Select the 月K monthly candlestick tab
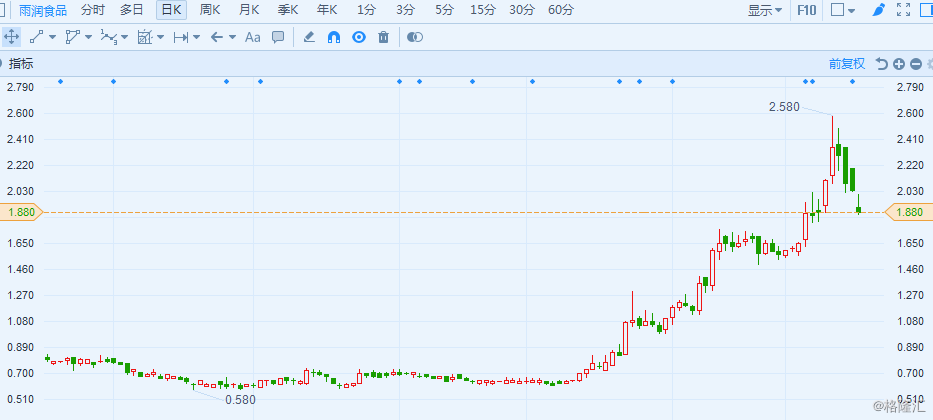Viewport: 933px width, 420px height. (249, 10)
